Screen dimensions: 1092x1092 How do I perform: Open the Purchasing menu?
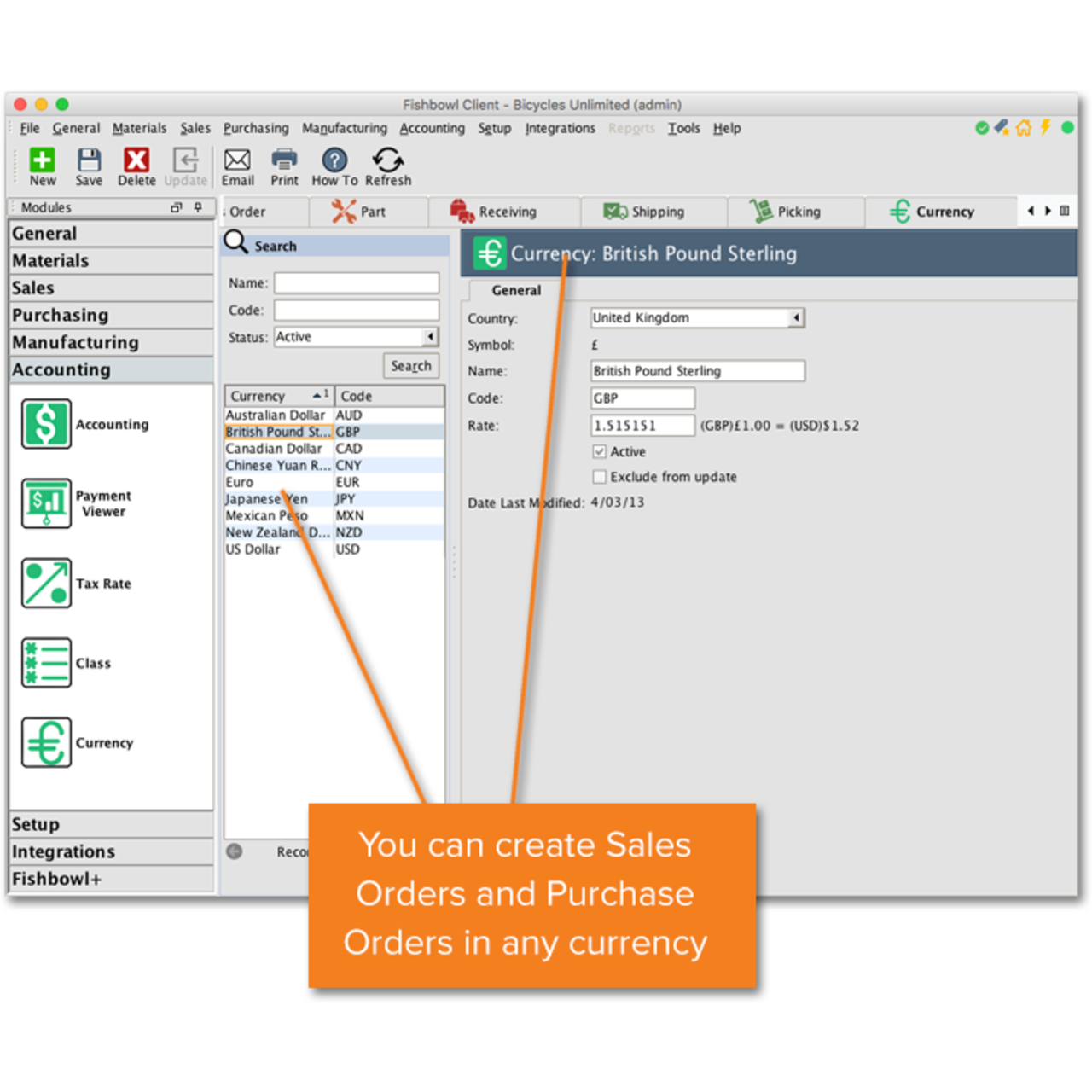click(256, 128)
